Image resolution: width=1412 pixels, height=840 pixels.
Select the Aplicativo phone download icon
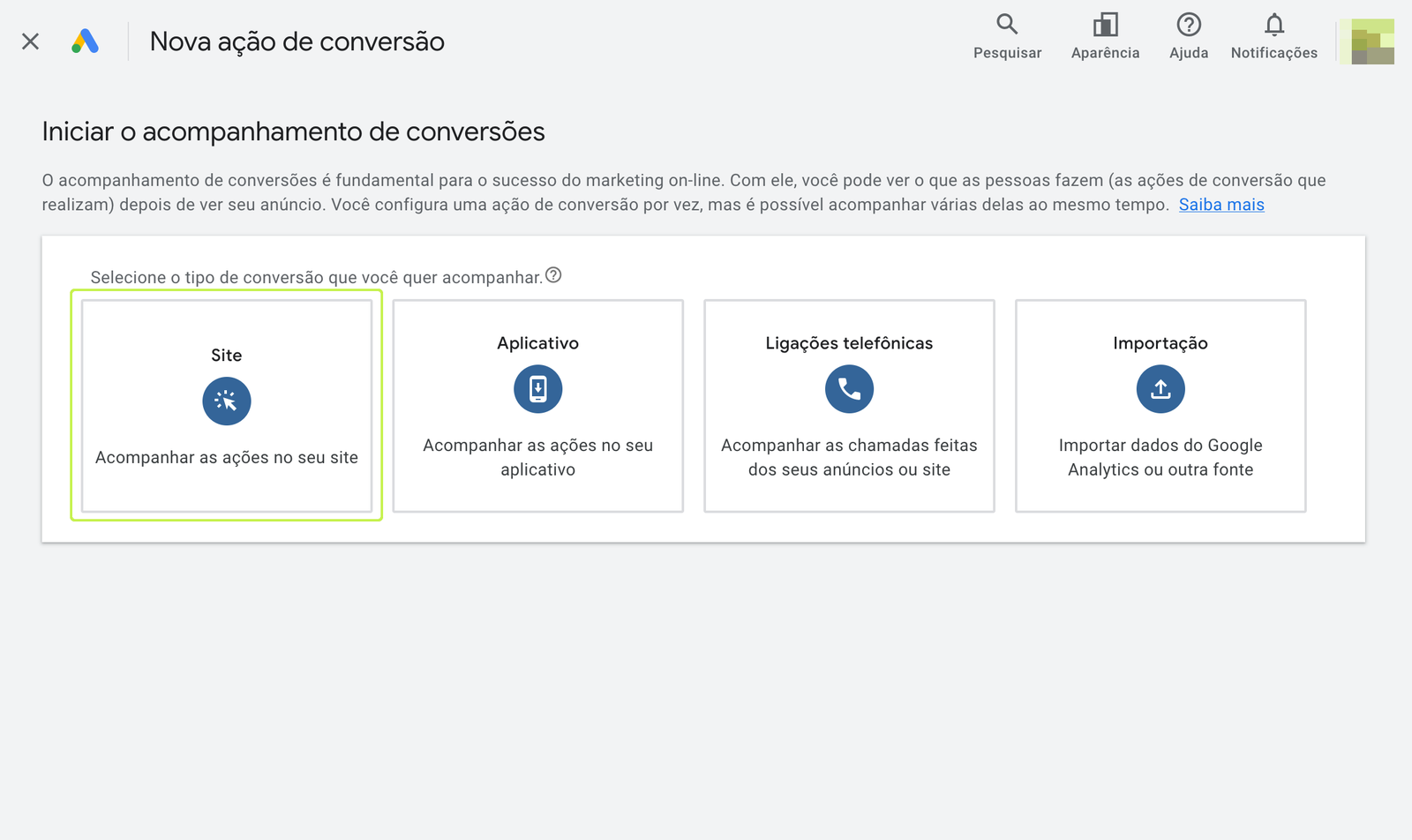point(538,389)
